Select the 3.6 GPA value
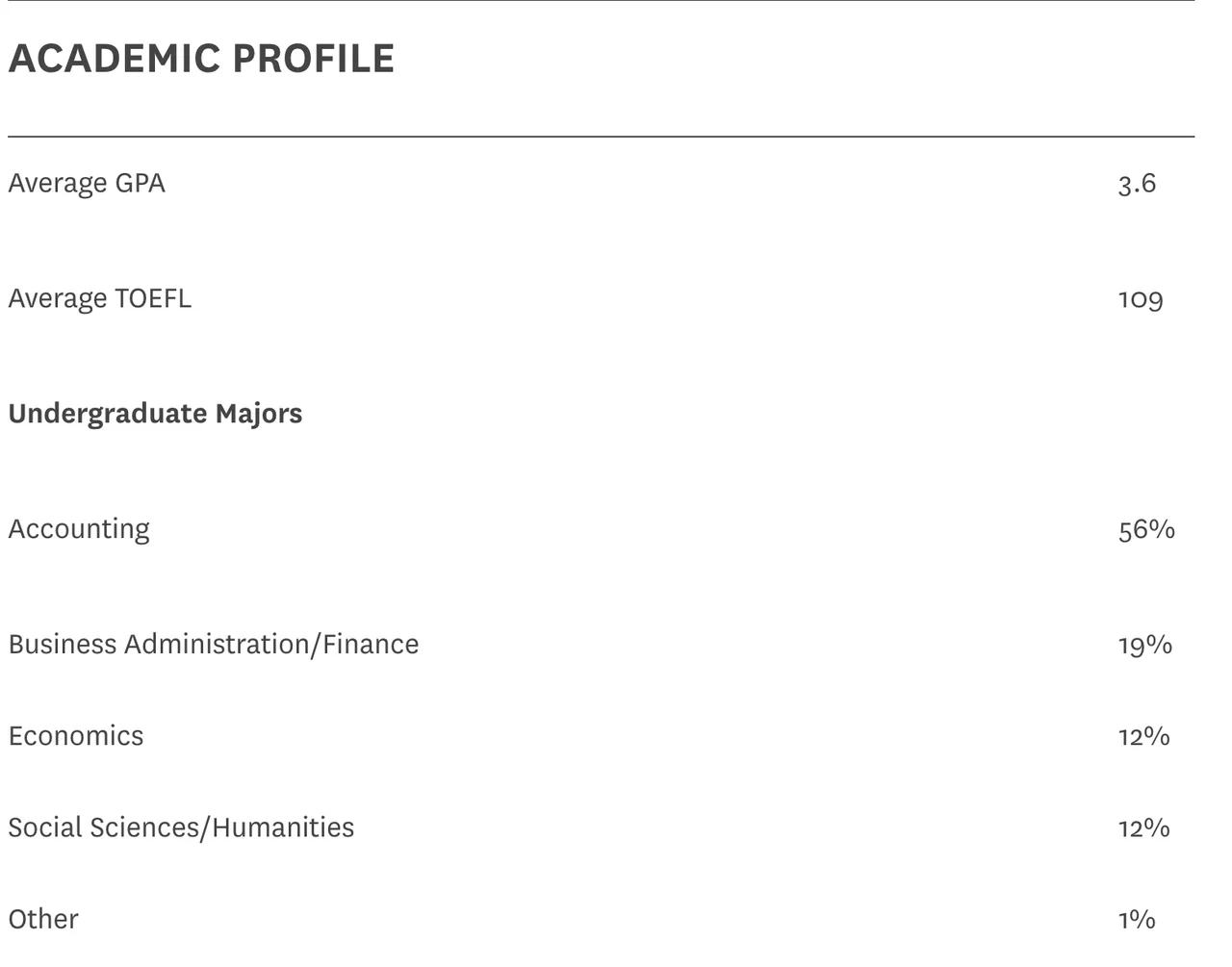Viewport: 1232px width, 967px height. pyautogui.click(x=1137, y=183)
